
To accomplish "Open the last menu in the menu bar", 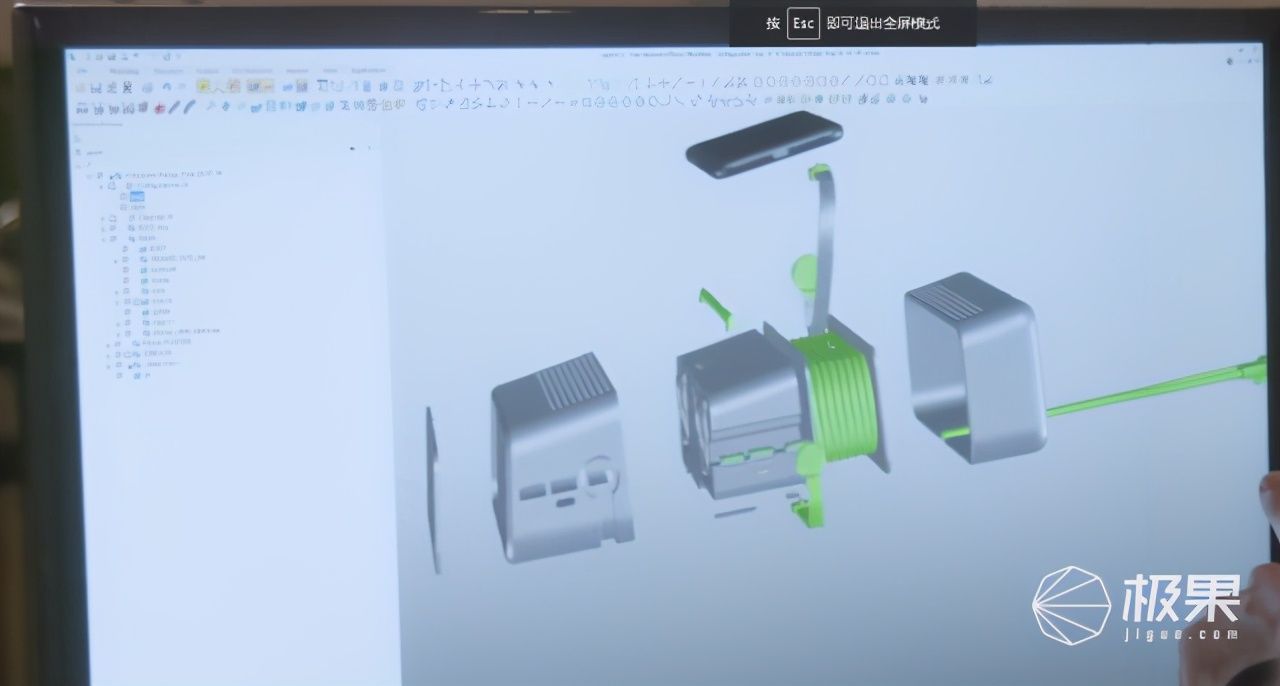I will pyautogui.click(x=368, y=71).
